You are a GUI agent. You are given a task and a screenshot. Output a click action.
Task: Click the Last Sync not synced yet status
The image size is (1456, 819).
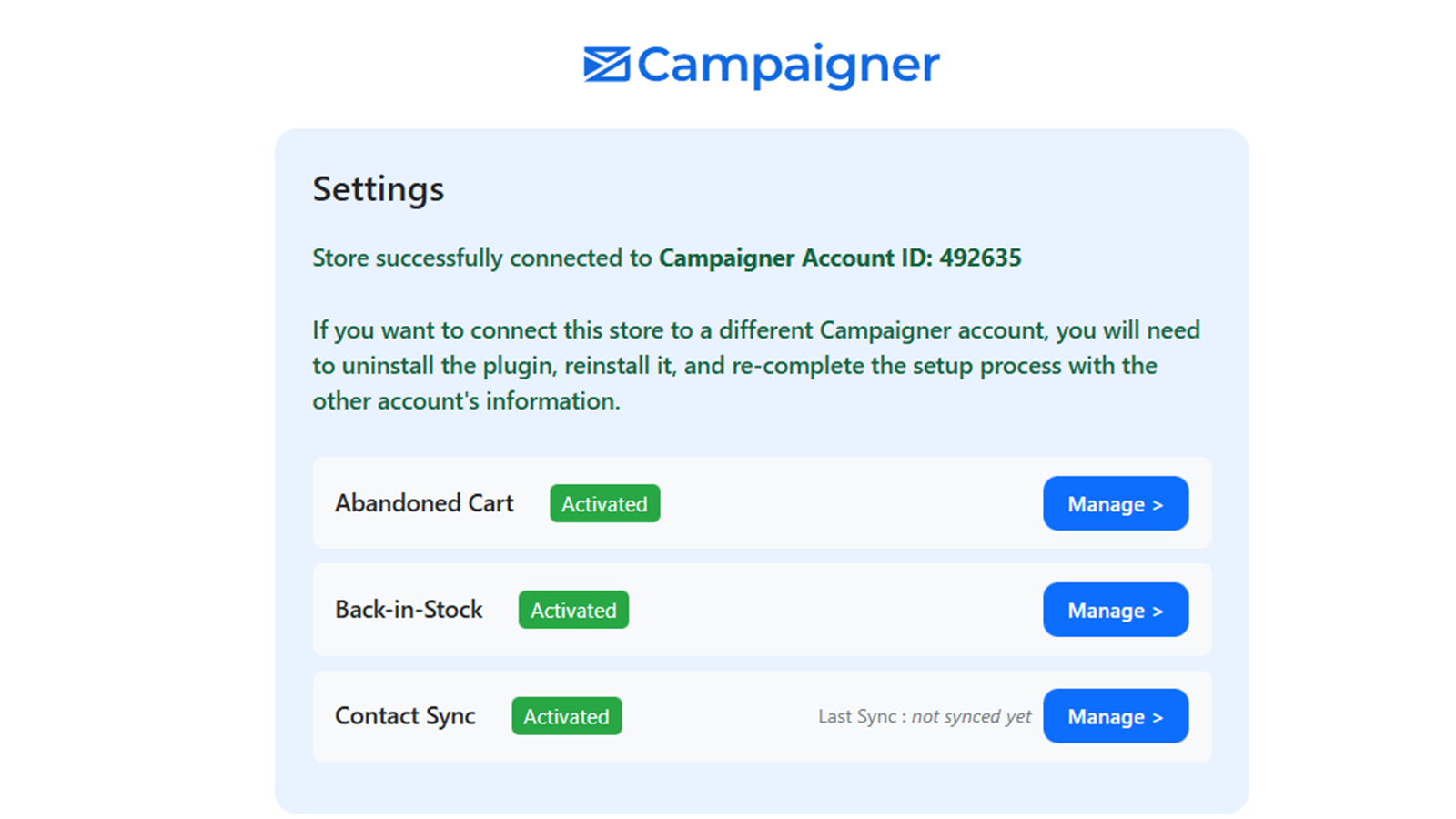(x=924, y=716)
